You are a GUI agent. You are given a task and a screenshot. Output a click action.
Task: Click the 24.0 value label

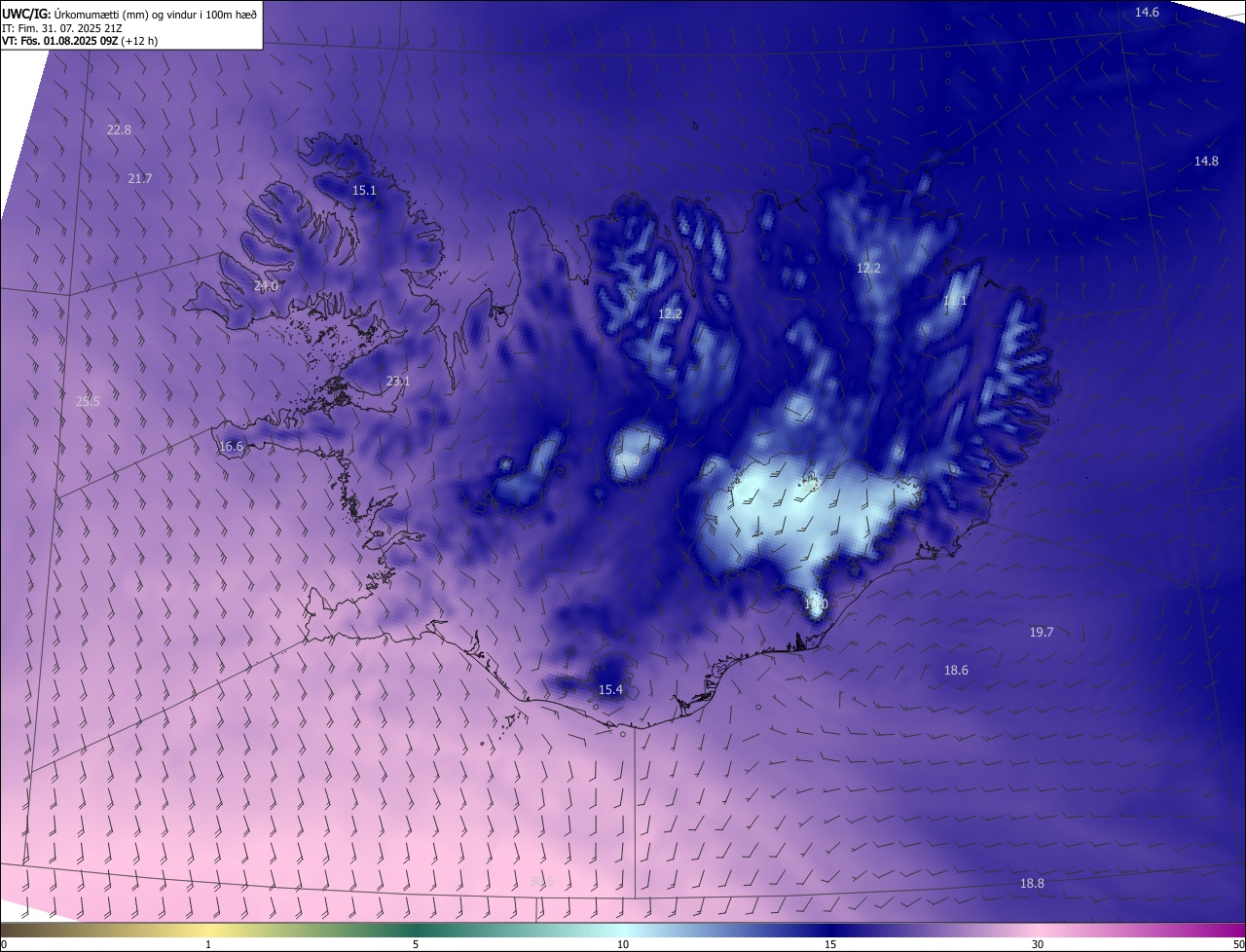pos(266,285)
